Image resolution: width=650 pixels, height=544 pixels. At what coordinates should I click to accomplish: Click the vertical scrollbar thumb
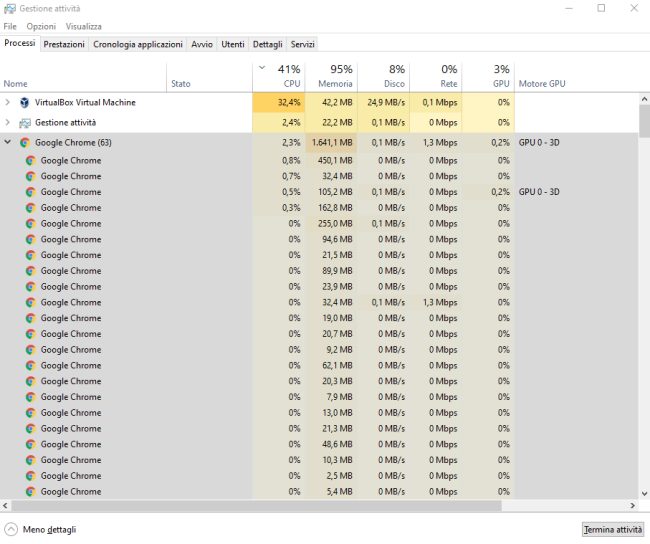644,121
